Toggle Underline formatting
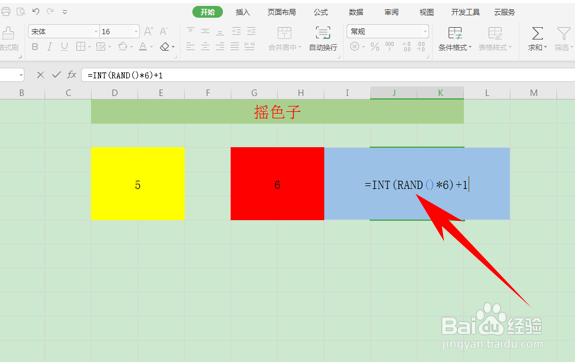575x364 pixels. [x=65, y=47]
